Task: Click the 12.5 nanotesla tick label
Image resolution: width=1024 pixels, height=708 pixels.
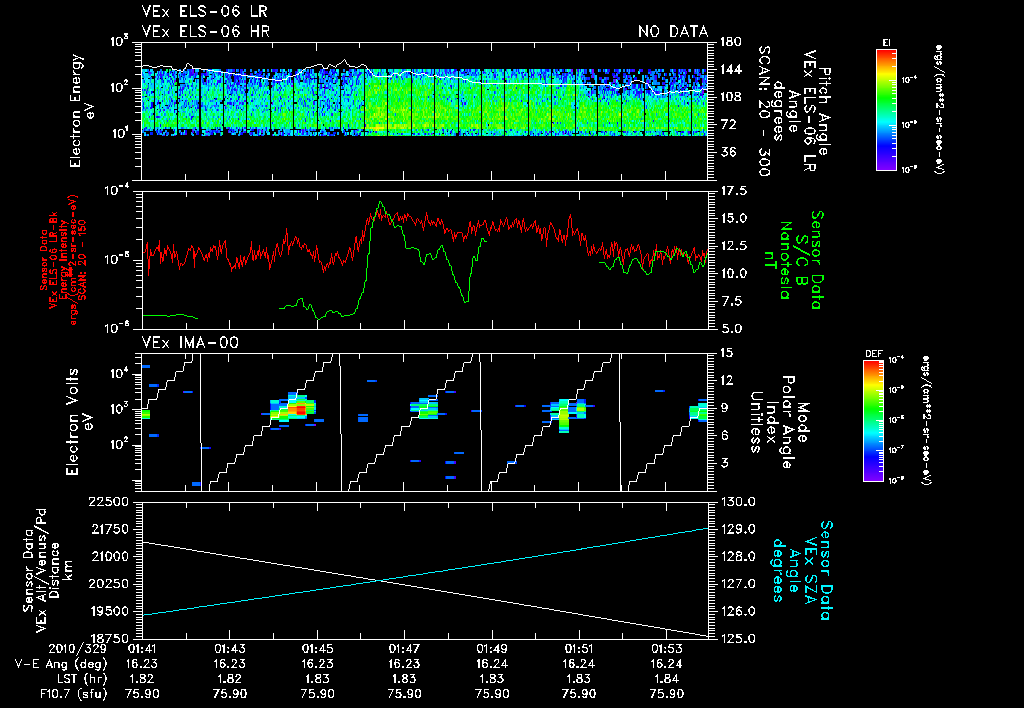Action: (733, 246)
